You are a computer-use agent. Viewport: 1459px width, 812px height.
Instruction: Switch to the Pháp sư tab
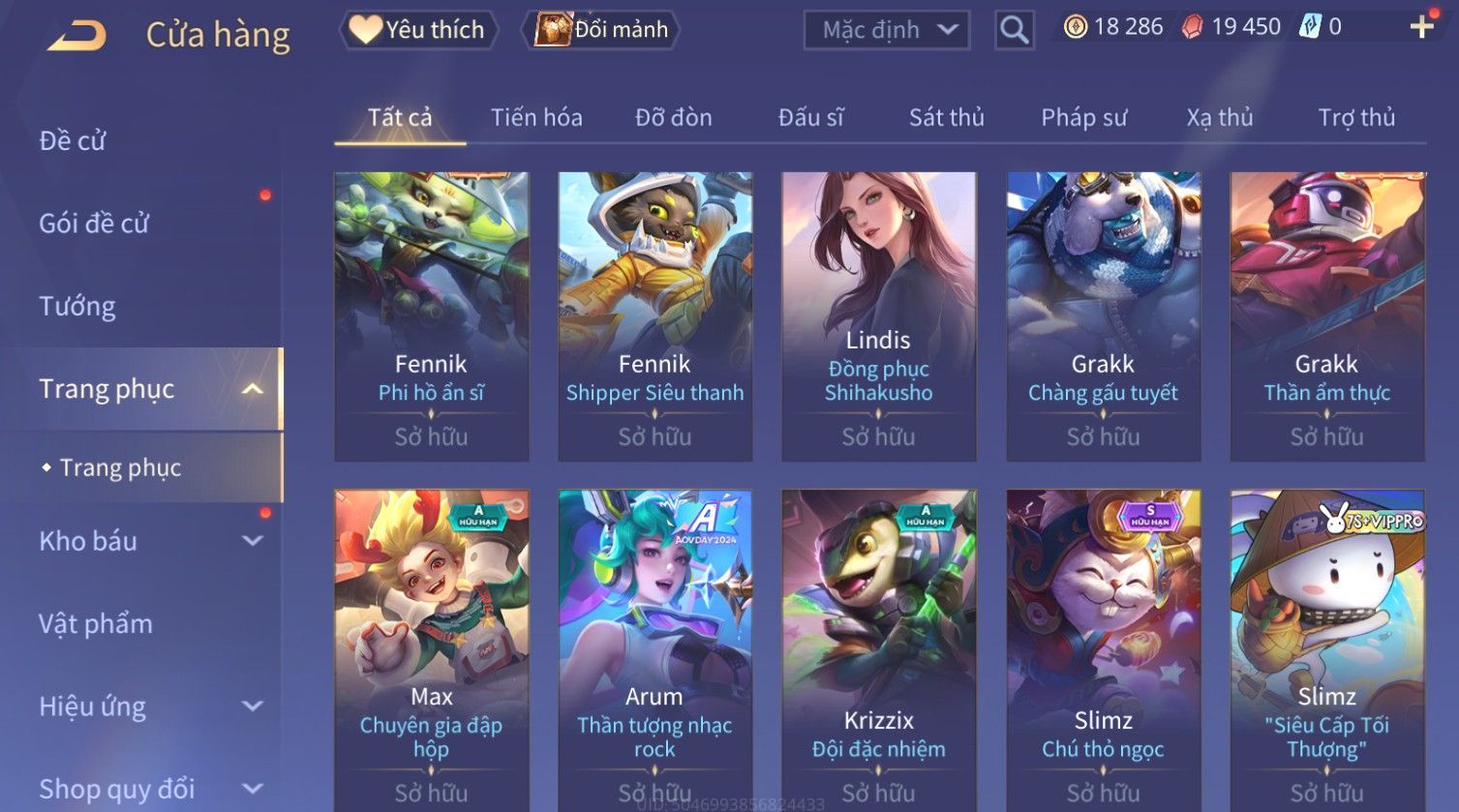[x=1083, y=118]
